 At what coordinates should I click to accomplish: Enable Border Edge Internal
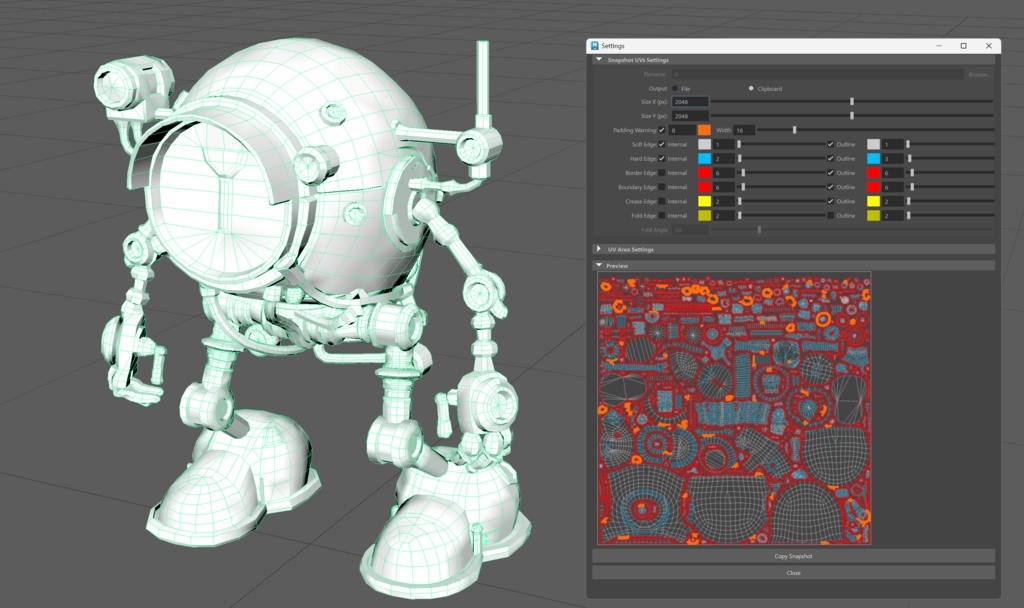(662, 173)
